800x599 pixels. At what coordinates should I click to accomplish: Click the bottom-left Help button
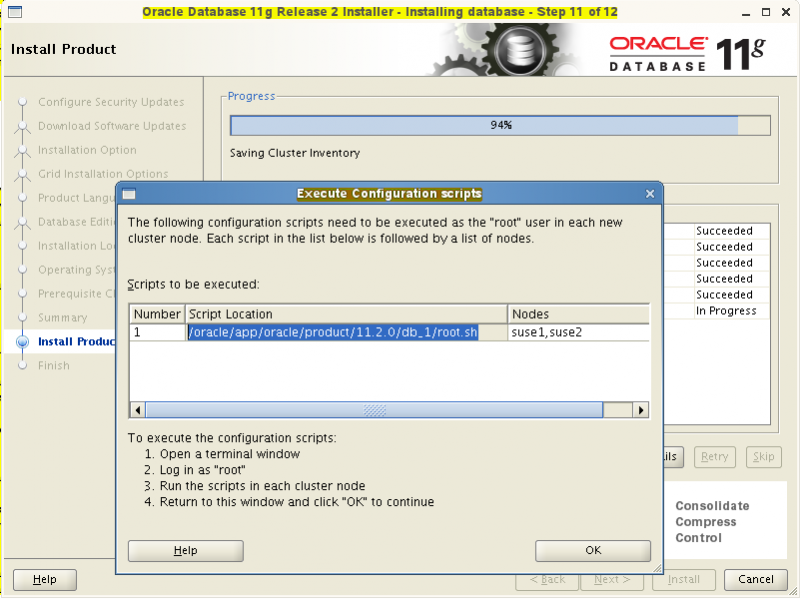coord(44,579)
